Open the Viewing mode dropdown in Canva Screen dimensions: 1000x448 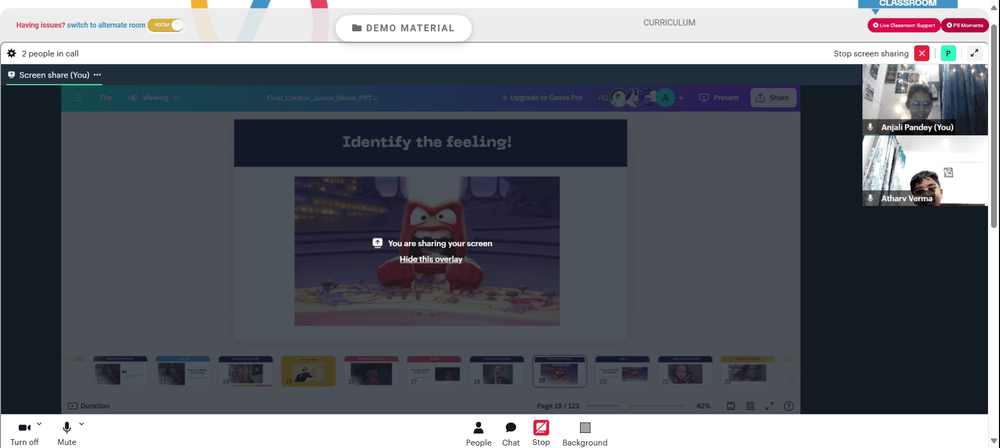[x=154, y=98]
